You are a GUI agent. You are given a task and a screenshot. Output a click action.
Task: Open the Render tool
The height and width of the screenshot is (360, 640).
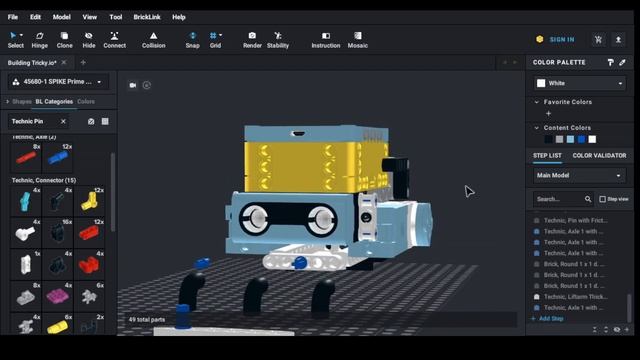coord(252,40)
